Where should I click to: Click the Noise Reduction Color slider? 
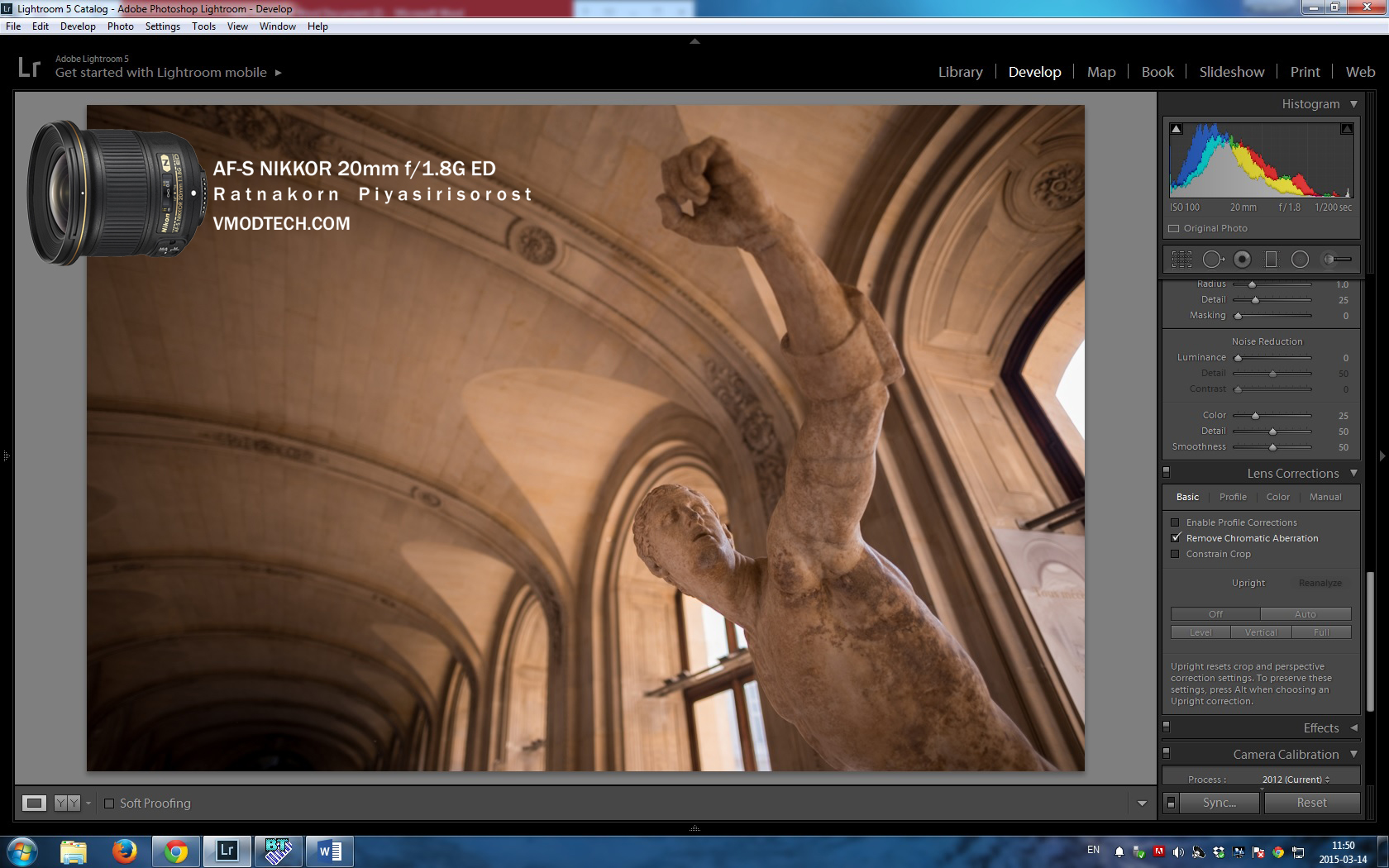point(1274,415)
